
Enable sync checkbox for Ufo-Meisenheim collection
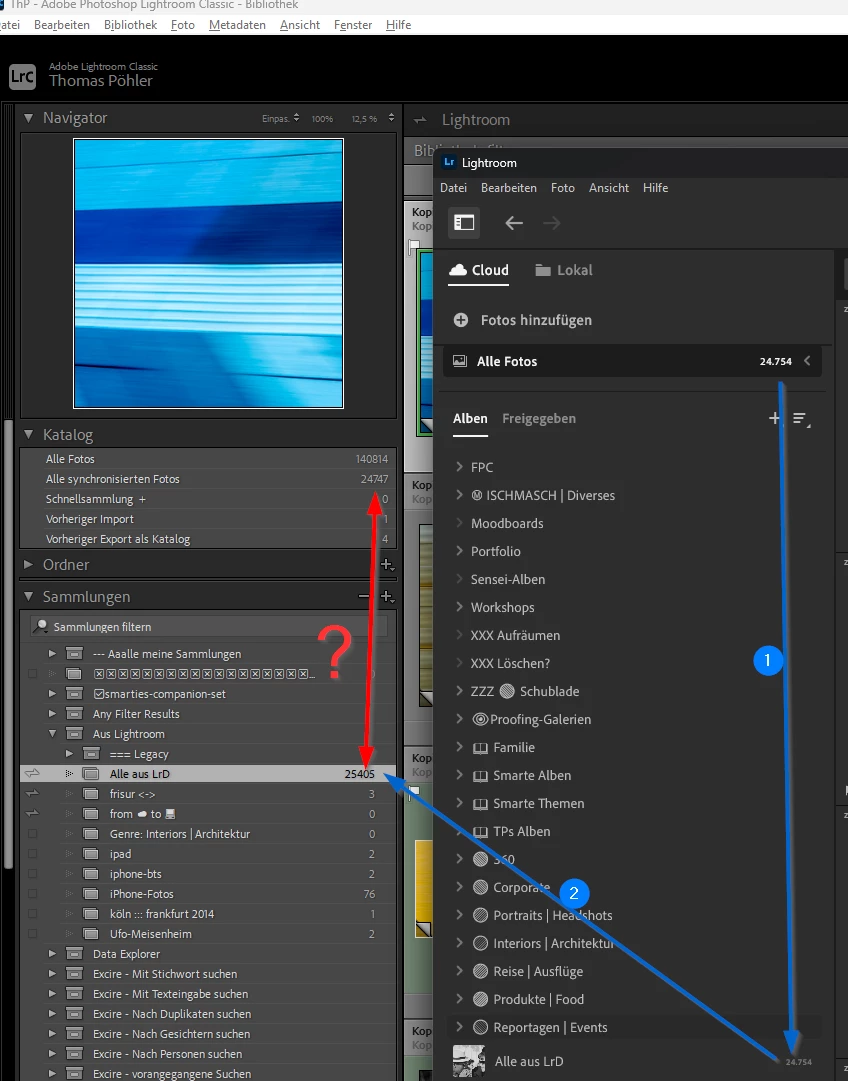[32, 933]
